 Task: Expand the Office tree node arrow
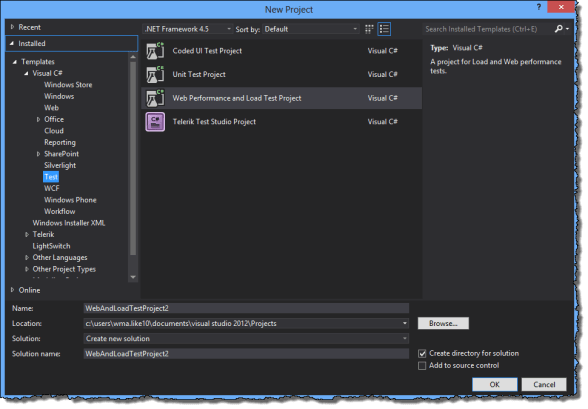(38, 119)
